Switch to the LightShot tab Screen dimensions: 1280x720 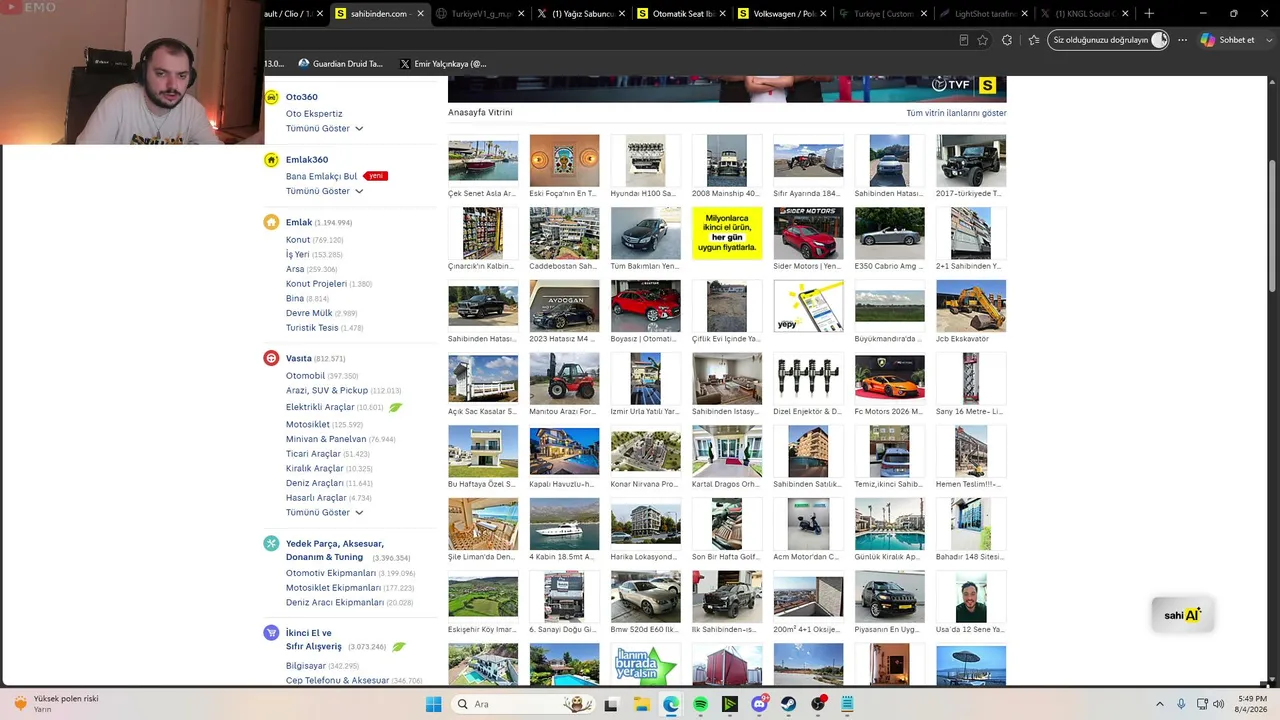point(984,14)
